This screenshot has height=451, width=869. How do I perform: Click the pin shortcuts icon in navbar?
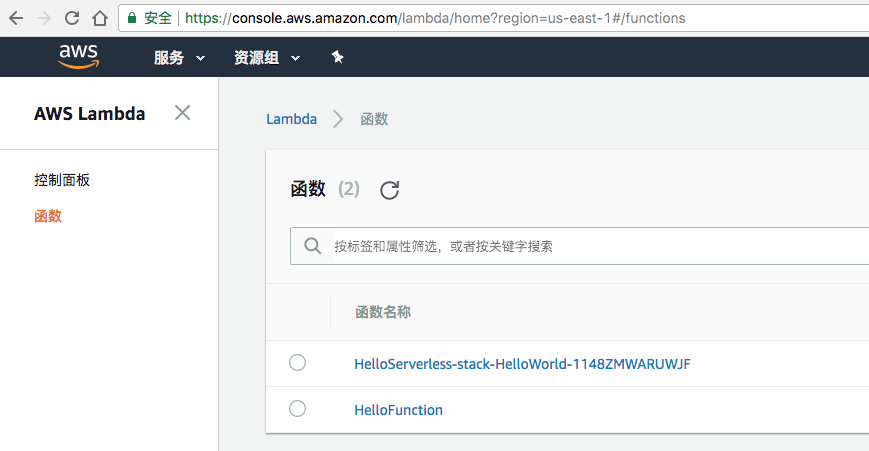(338, 57)
